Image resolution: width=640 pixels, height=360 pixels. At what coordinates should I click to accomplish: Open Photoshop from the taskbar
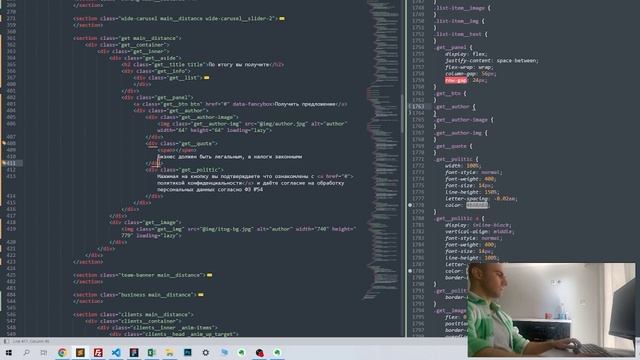pyautogui.click(x=187, y=353)
